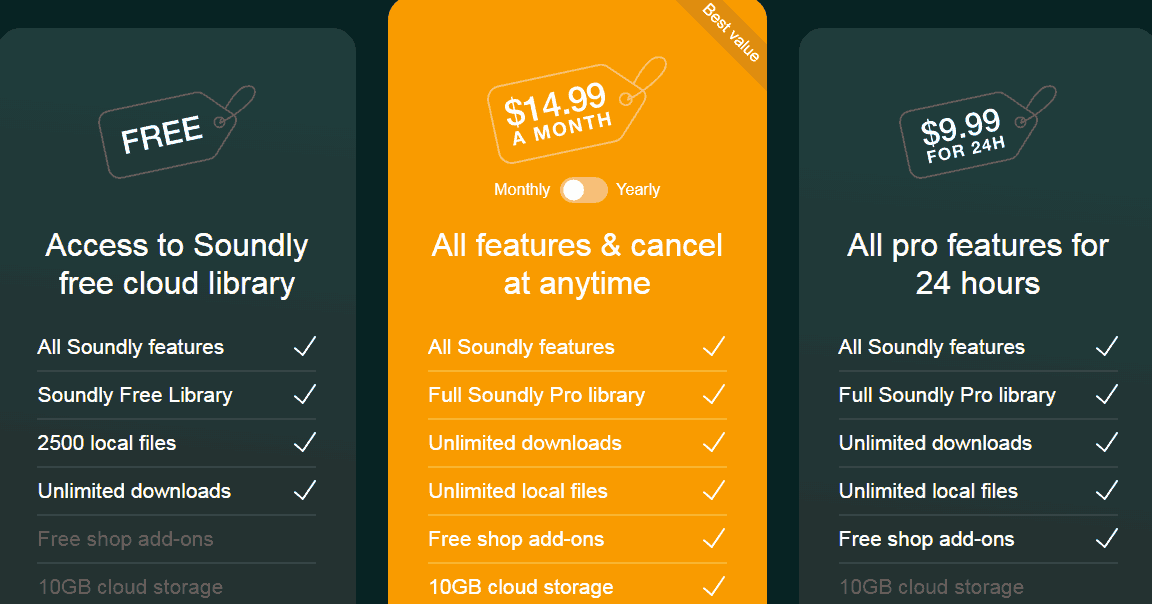1152x604 pixels.
Task: Click checkmark beside 10GB cloud storage in orange plan
Action: pos(714,586)
